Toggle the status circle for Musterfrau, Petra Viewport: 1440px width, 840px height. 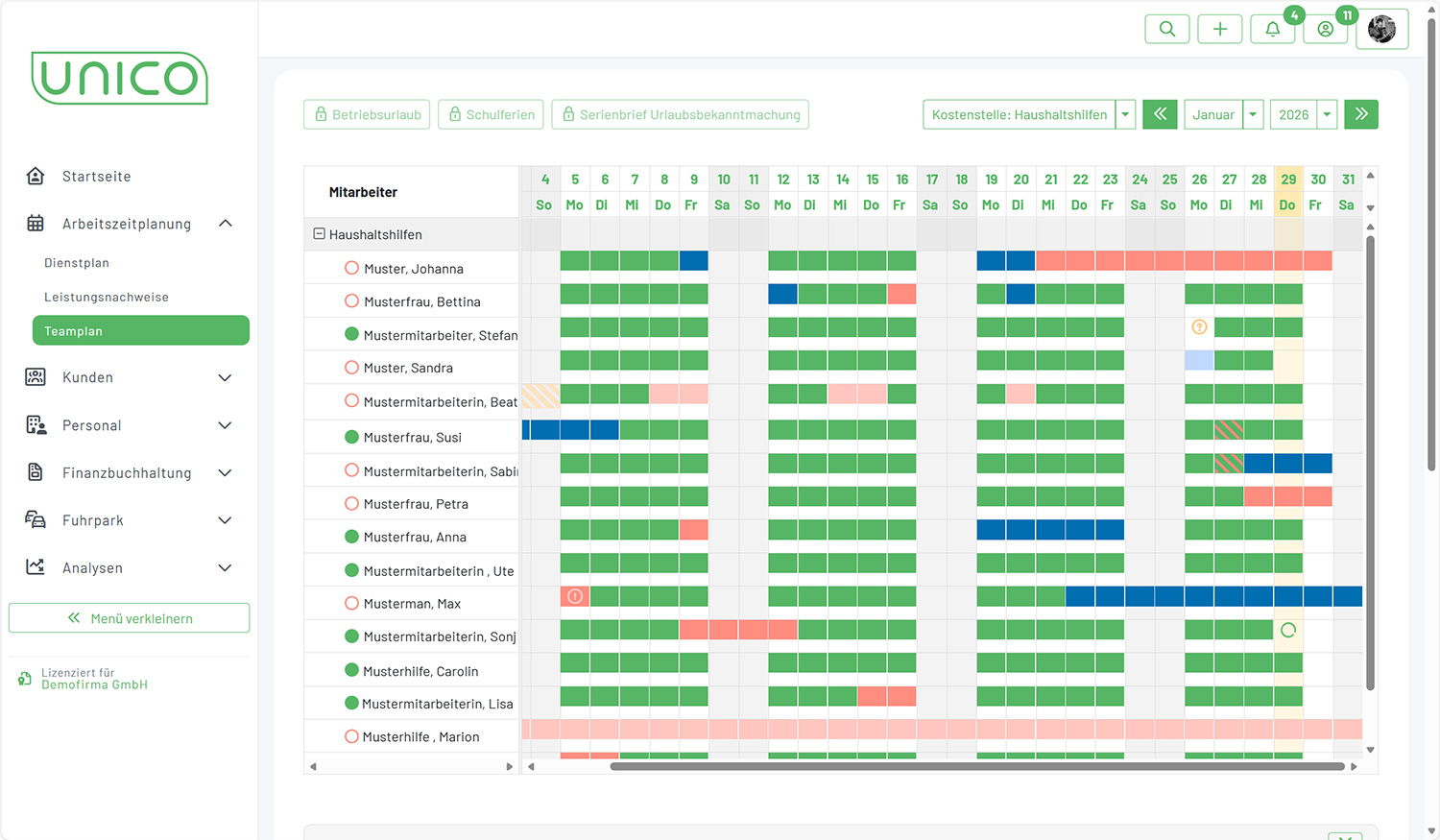point(351,503)
